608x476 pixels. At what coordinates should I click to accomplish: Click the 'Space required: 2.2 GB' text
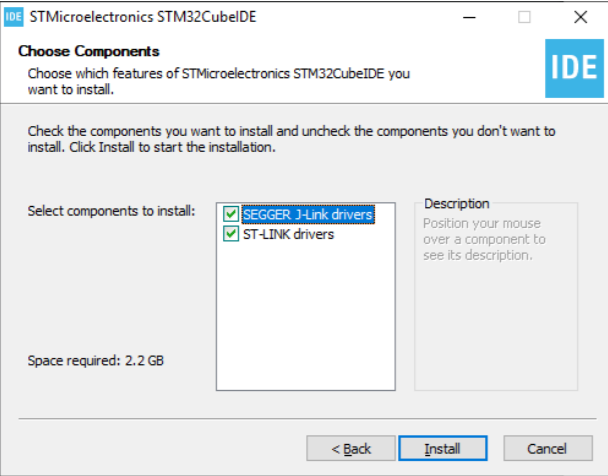[96, 360]
